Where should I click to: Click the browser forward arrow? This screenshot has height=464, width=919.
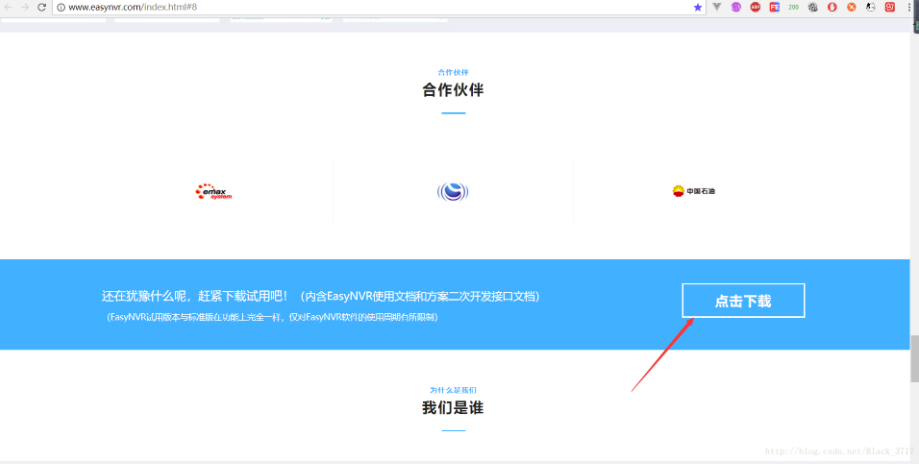(25, 7)
